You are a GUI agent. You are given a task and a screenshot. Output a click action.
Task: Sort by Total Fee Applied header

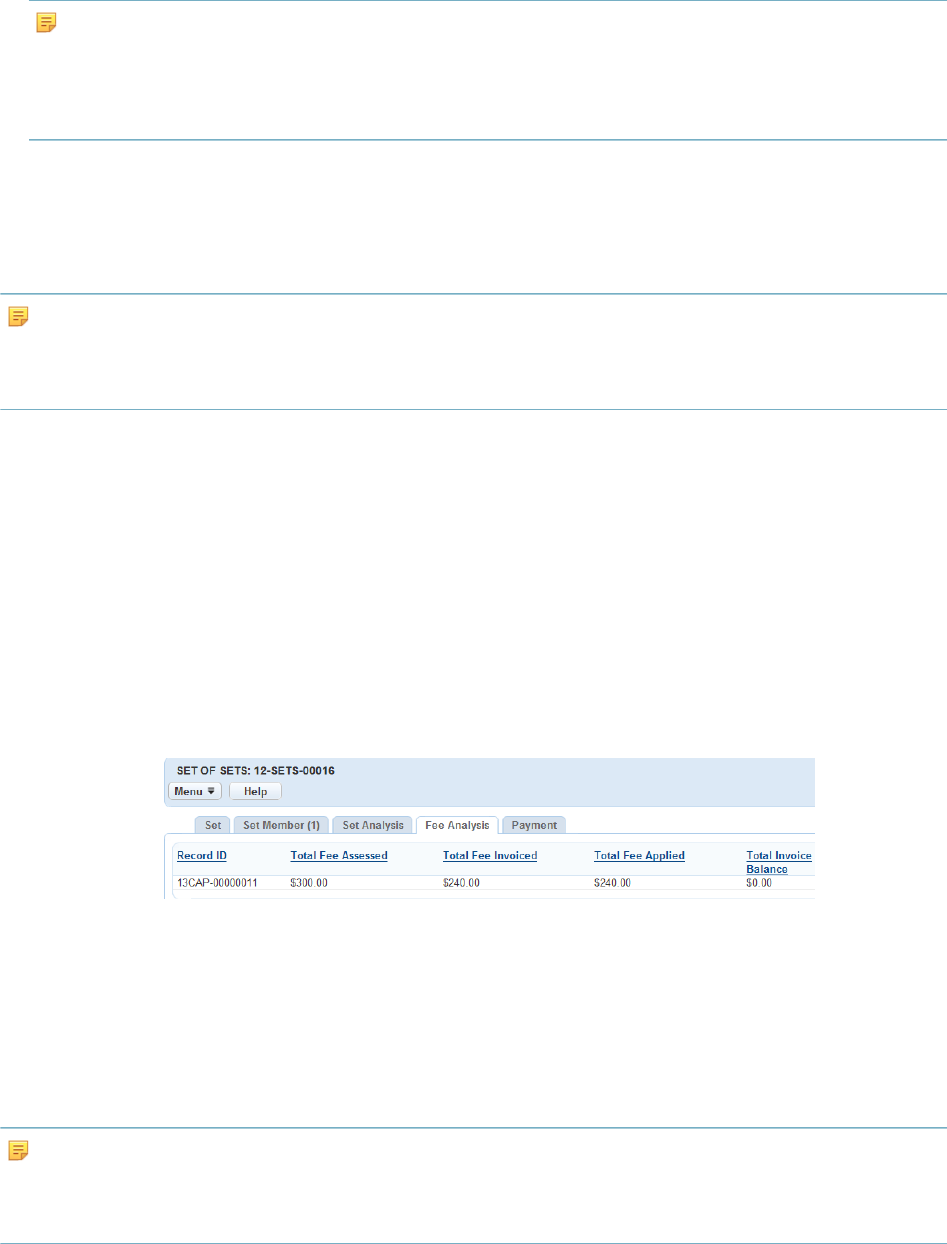[639, 856]
